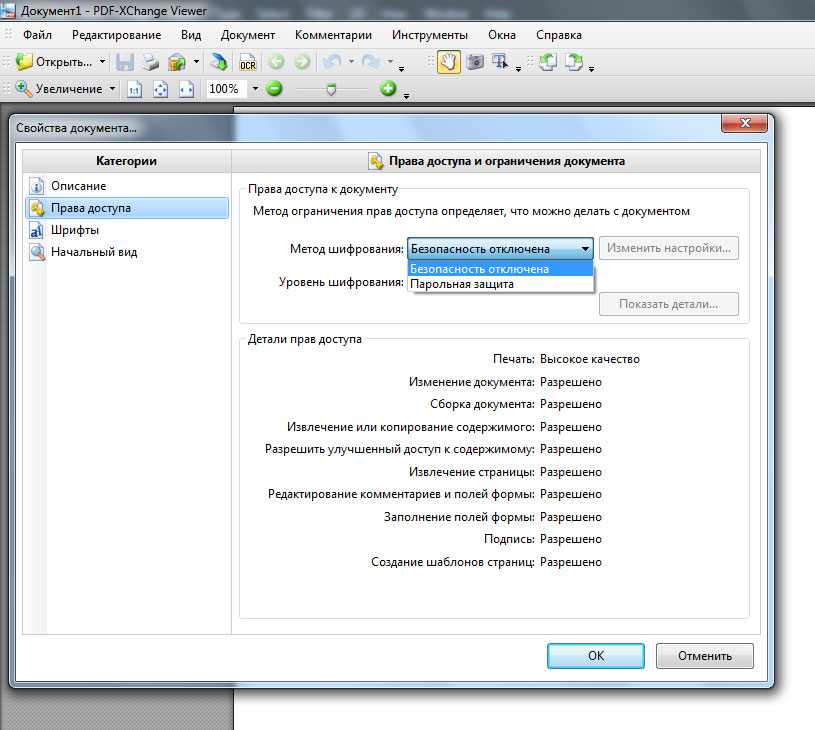
Task: Set Actual Size 1:1 view
Action: pyautogui.click(x=134, y=89)
